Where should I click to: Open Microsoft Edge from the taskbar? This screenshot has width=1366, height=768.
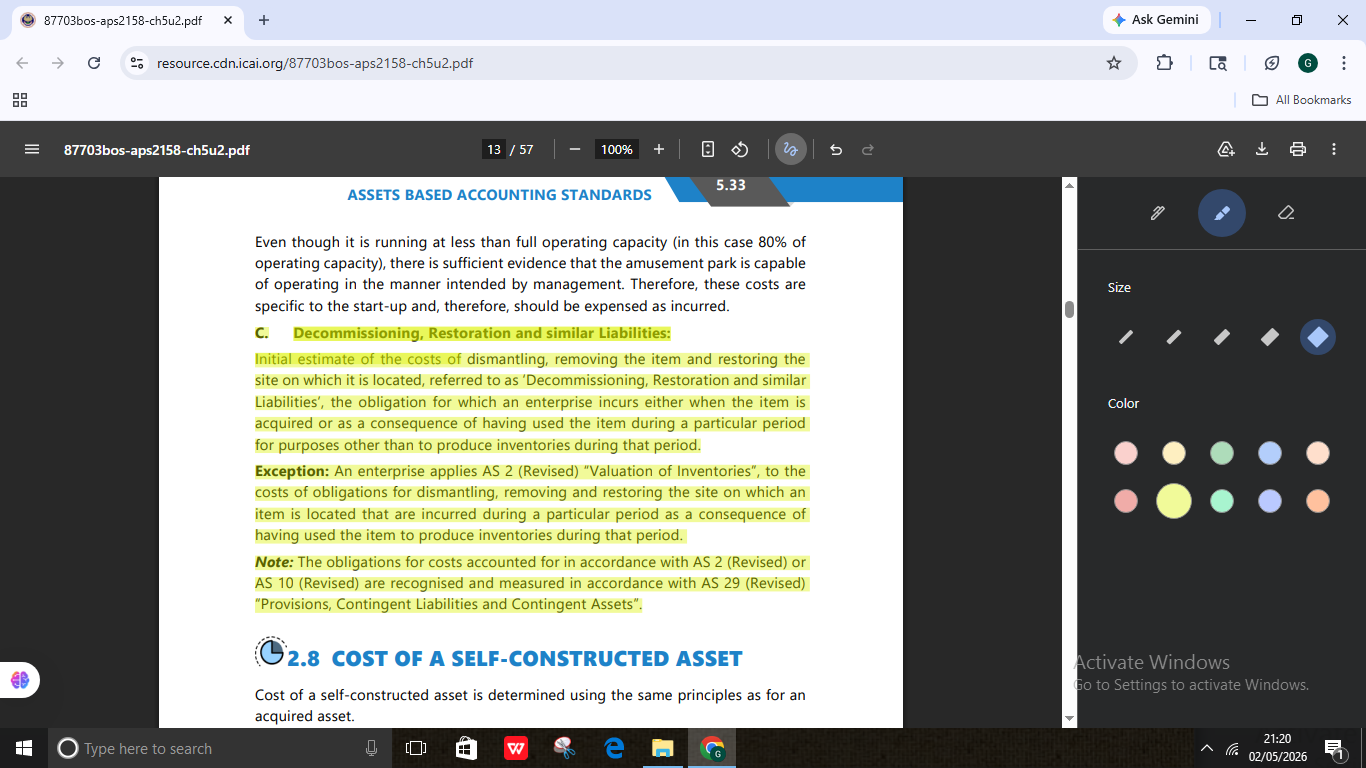(614, 748)
